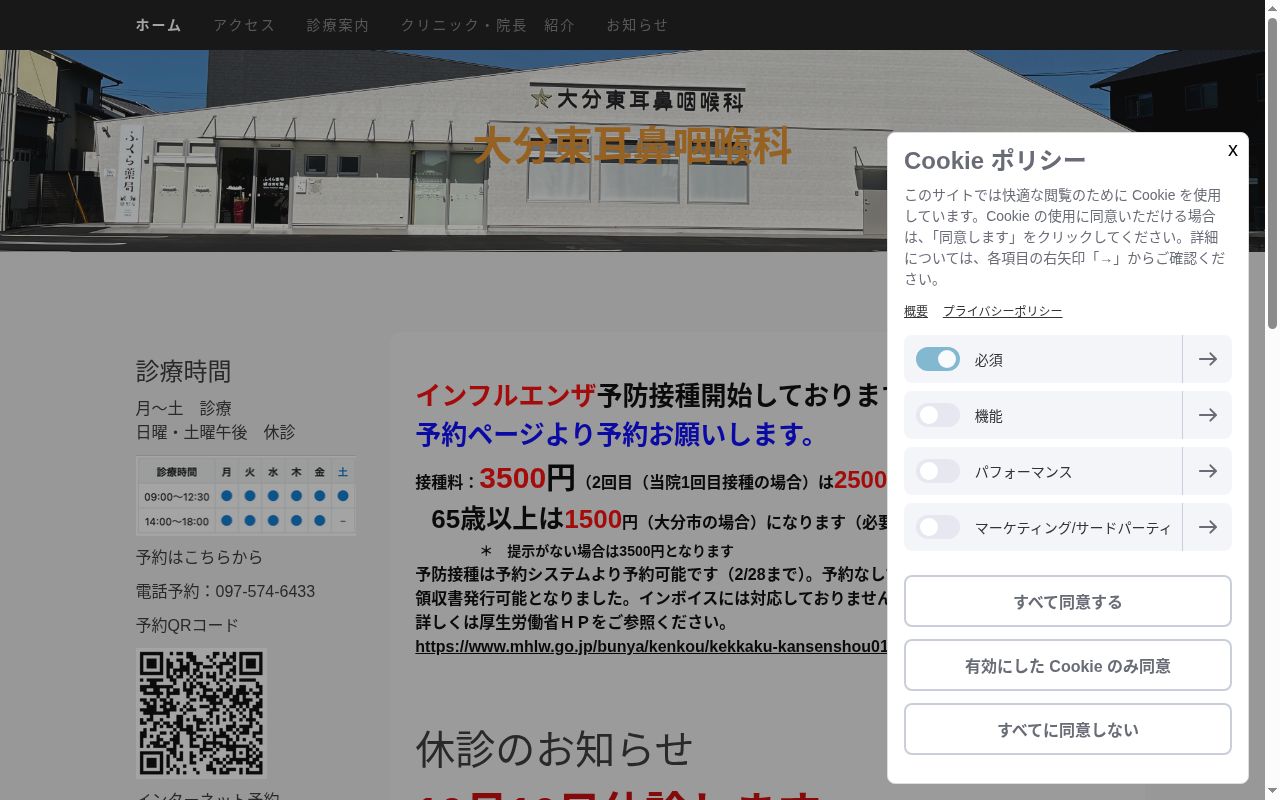Go to the アクセス page
Screen dimensions: 1280x800
click(x=244, y=25)
